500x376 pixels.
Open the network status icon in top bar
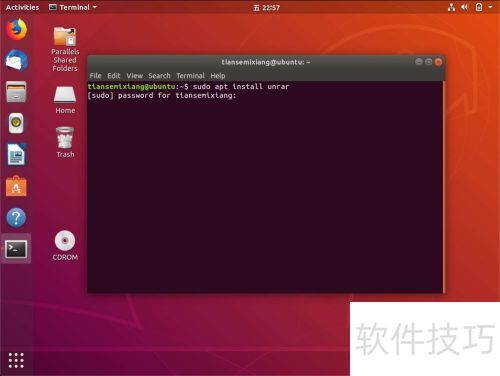[451, 7]
